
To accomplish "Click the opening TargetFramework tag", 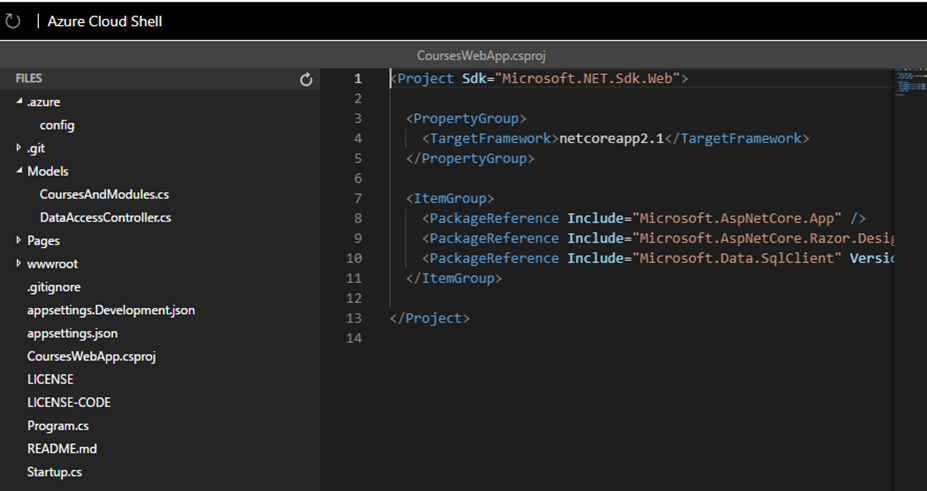I will tap(490, 138).
